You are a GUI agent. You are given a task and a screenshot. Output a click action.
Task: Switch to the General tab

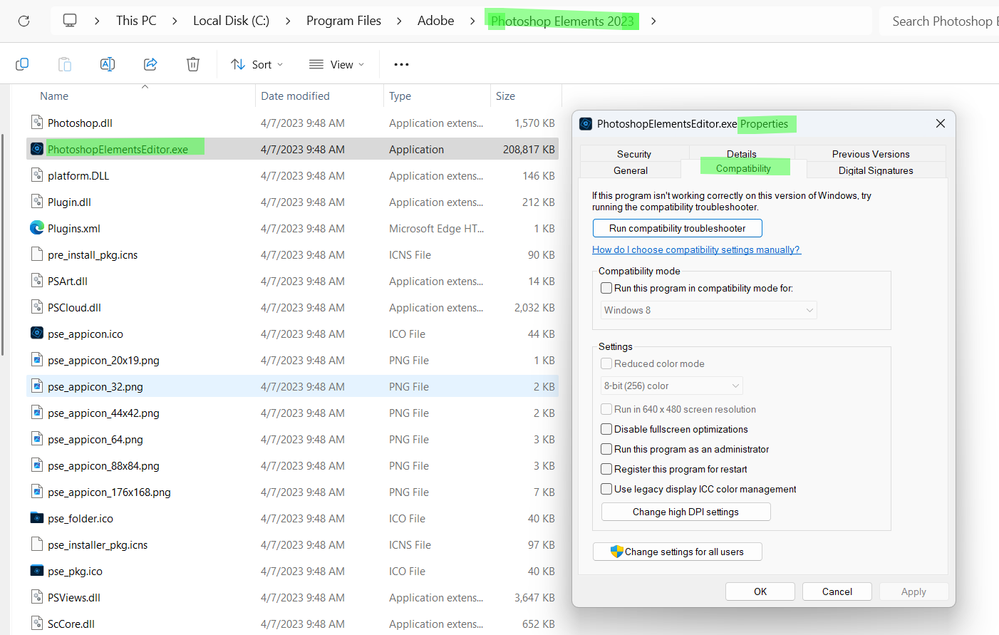click(630, 170)
